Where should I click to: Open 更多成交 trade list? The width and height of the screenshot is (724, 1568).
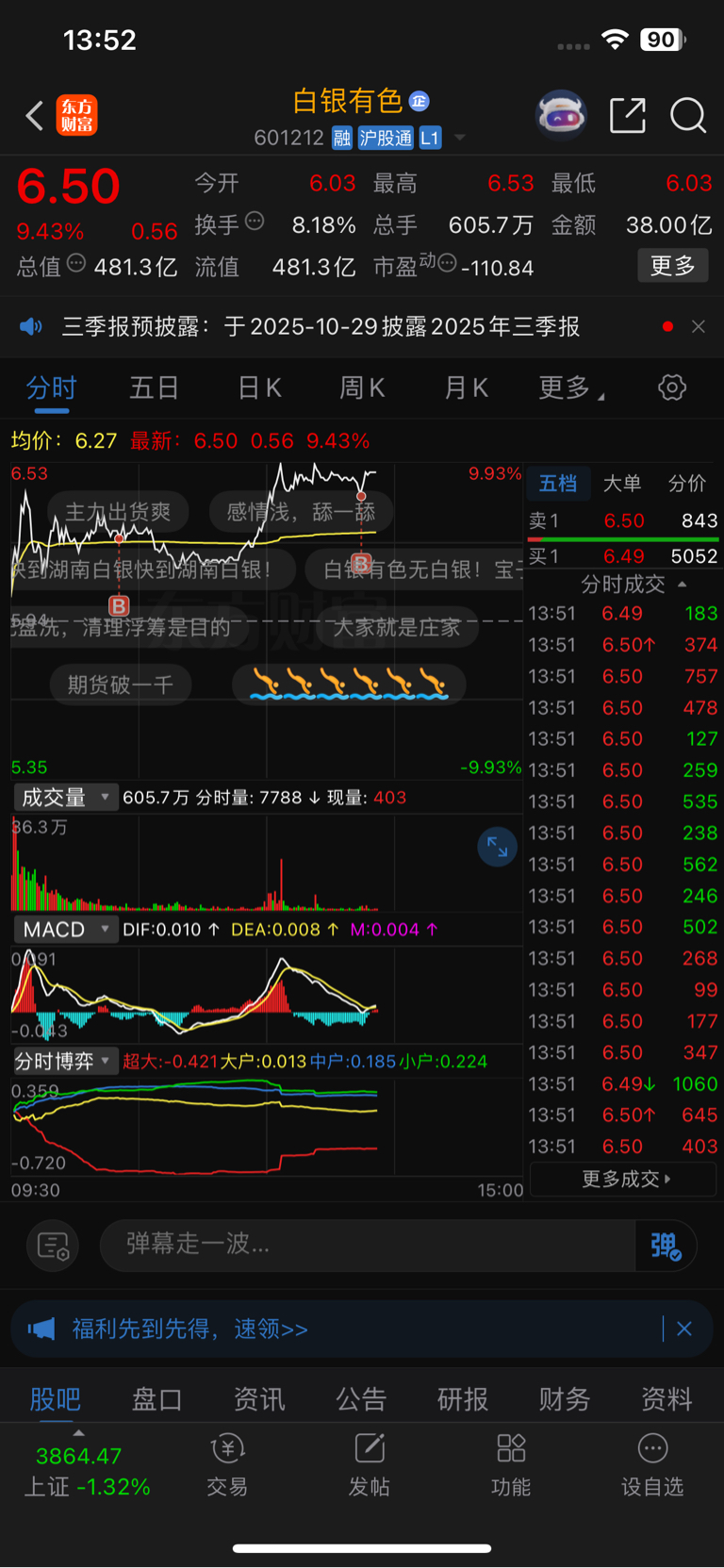click(623, 1179)
